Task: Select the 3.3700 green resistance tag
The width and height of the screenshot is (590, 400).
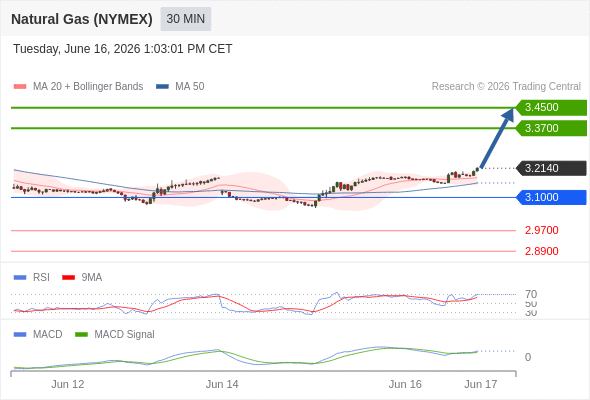Action: 551,128
